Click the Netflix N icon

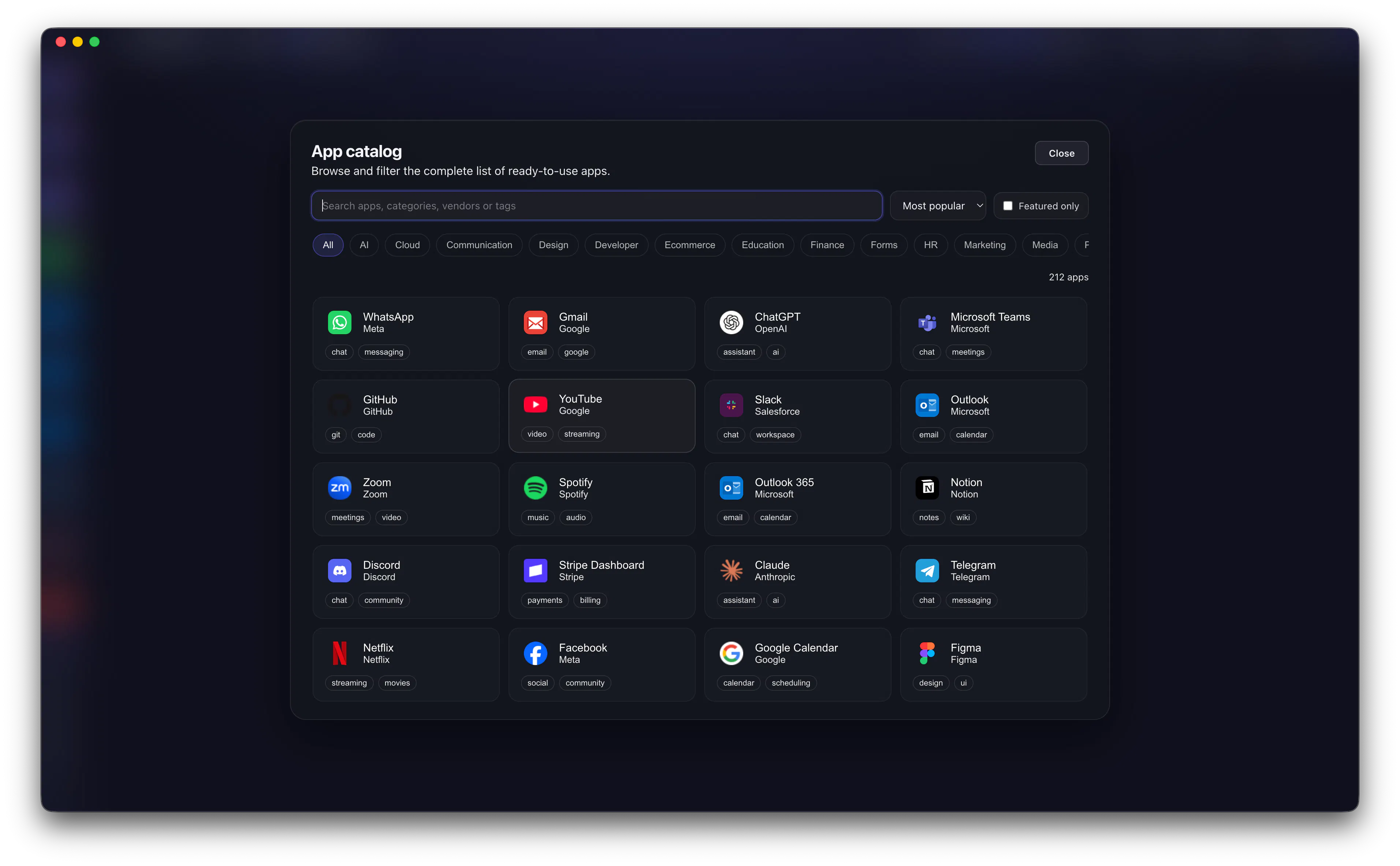point(339,653)
